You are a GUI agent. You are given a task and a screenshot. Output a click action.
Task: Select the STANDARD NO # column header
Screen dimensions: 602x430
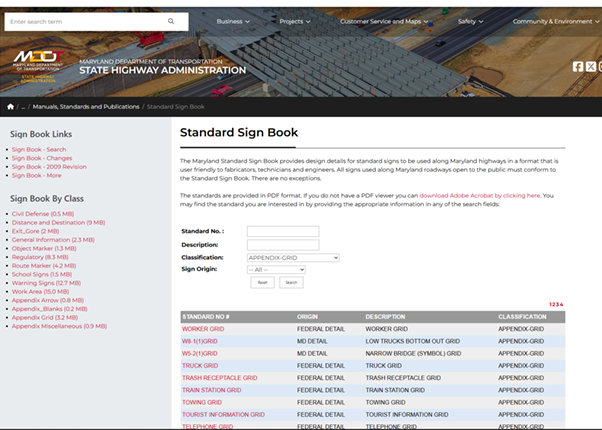pyautogui.click(x=206, y=317)
